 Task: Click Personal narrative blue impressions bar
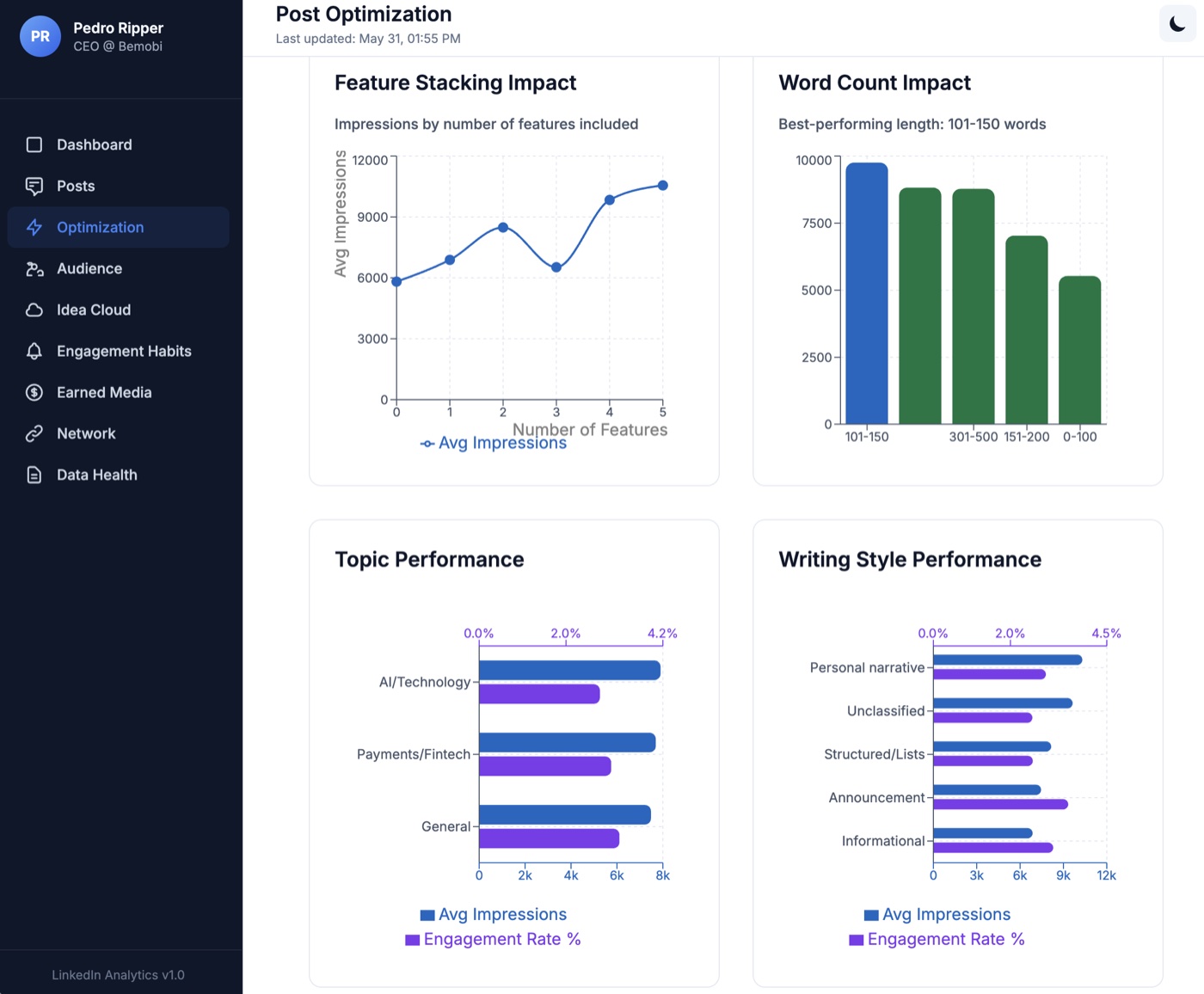point(1008,660)
